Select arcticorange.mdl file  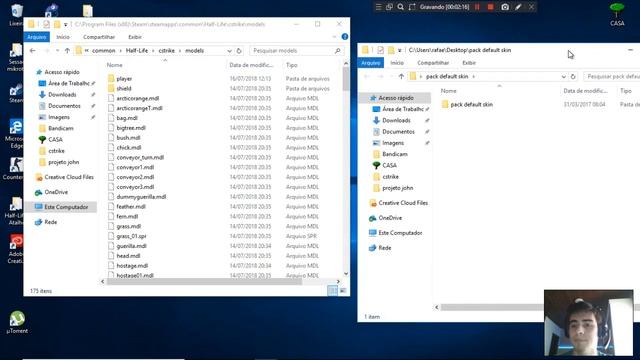point(138,98)
